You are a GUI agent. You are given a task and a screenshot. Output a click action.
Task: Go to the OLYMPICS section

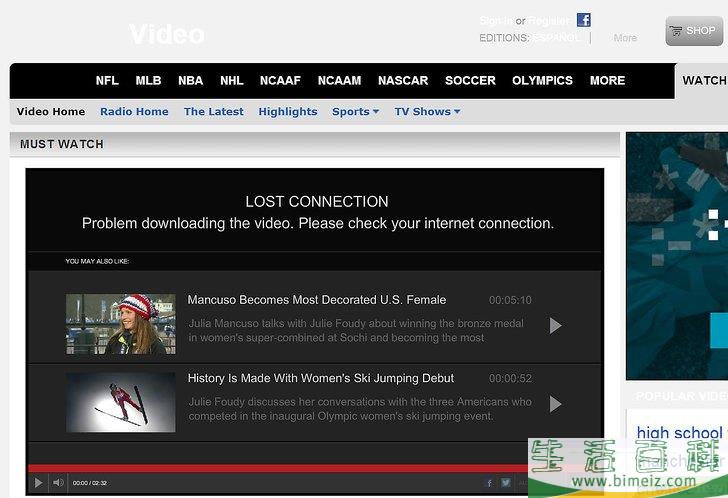[x=542, y=81]
